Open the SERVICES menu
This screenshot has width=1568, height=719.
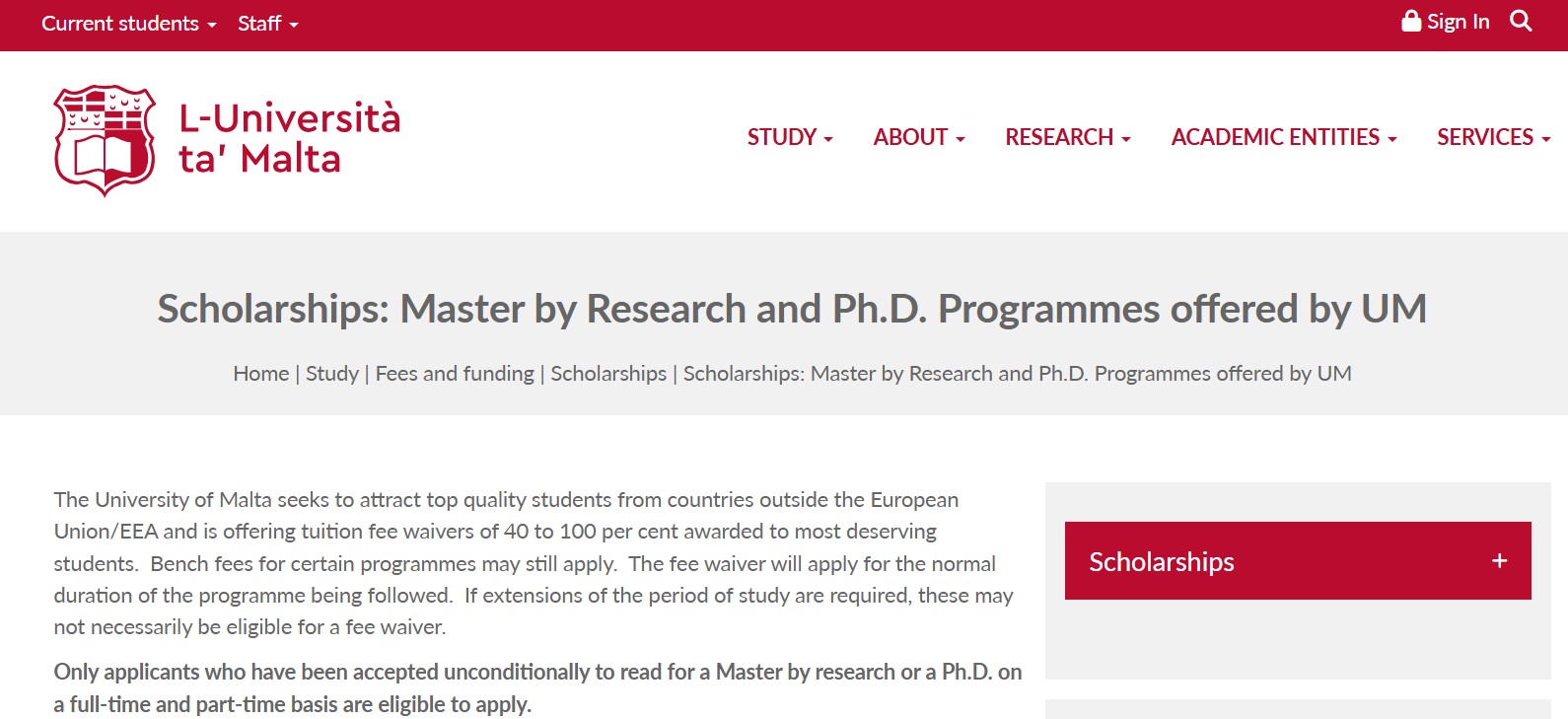tap(1493, 137)
